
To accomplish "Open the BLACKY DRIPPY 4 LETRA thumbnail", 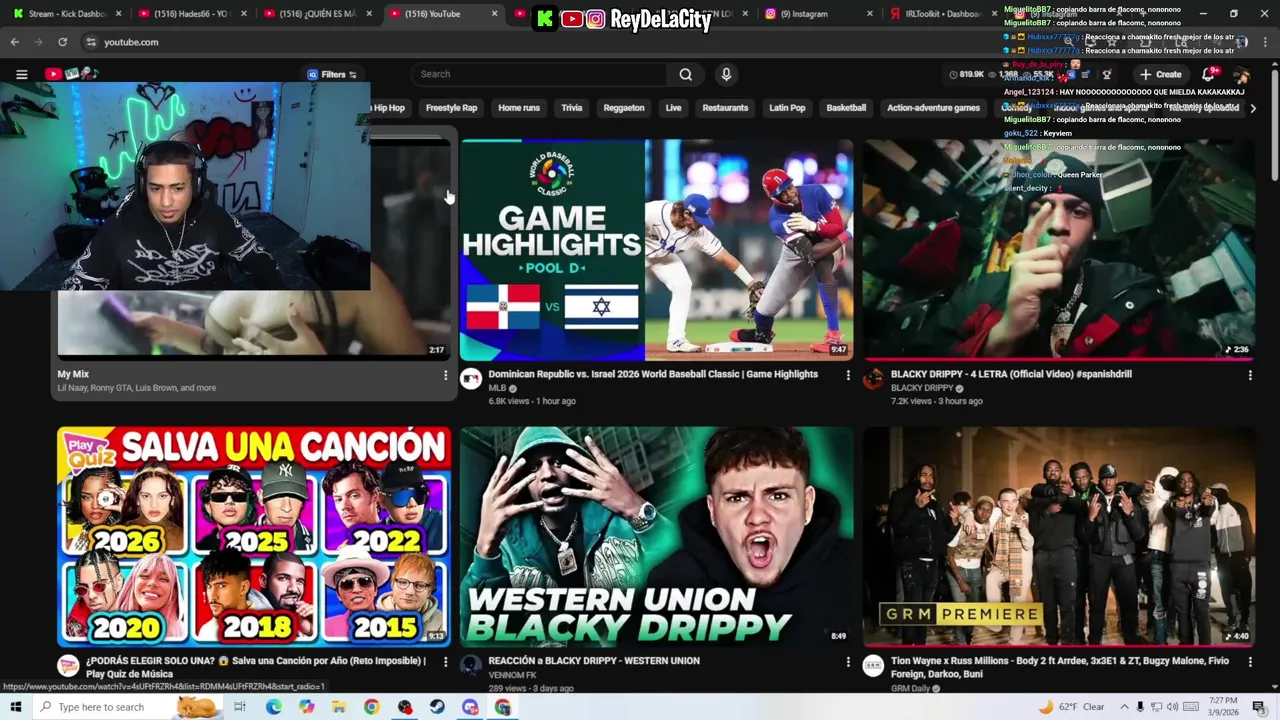I will pyautogui.click(x=1059, y=249).
